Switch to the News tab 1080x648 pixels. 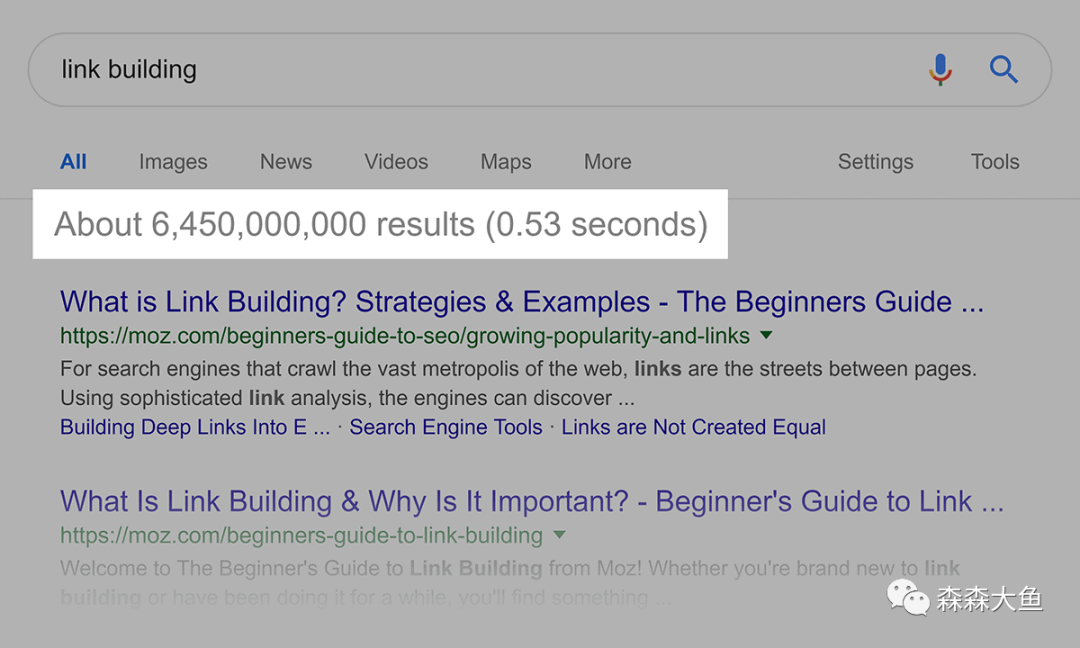tap(286, 162)
